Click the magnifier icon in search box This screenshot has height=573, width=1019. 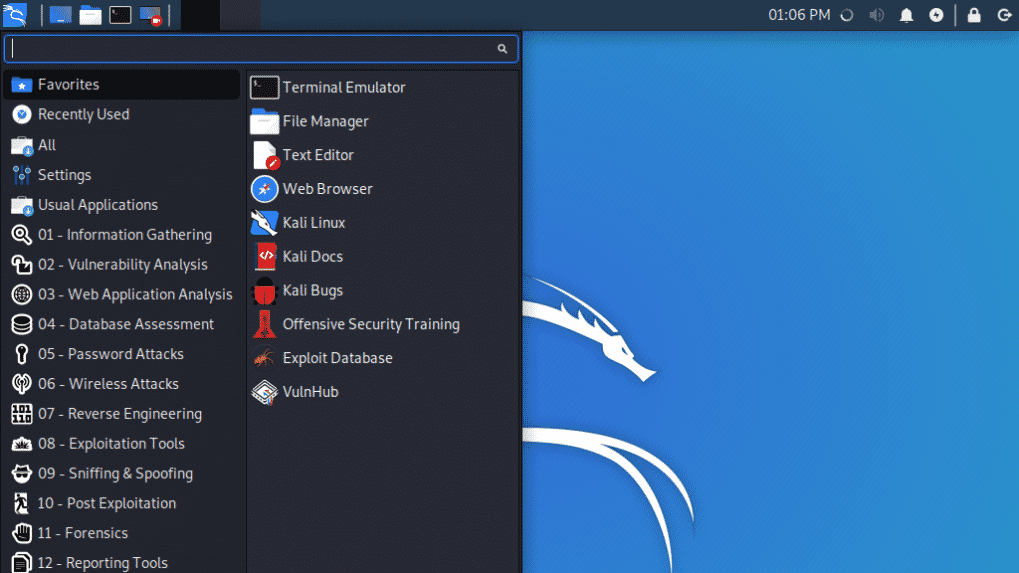[502, 49]
